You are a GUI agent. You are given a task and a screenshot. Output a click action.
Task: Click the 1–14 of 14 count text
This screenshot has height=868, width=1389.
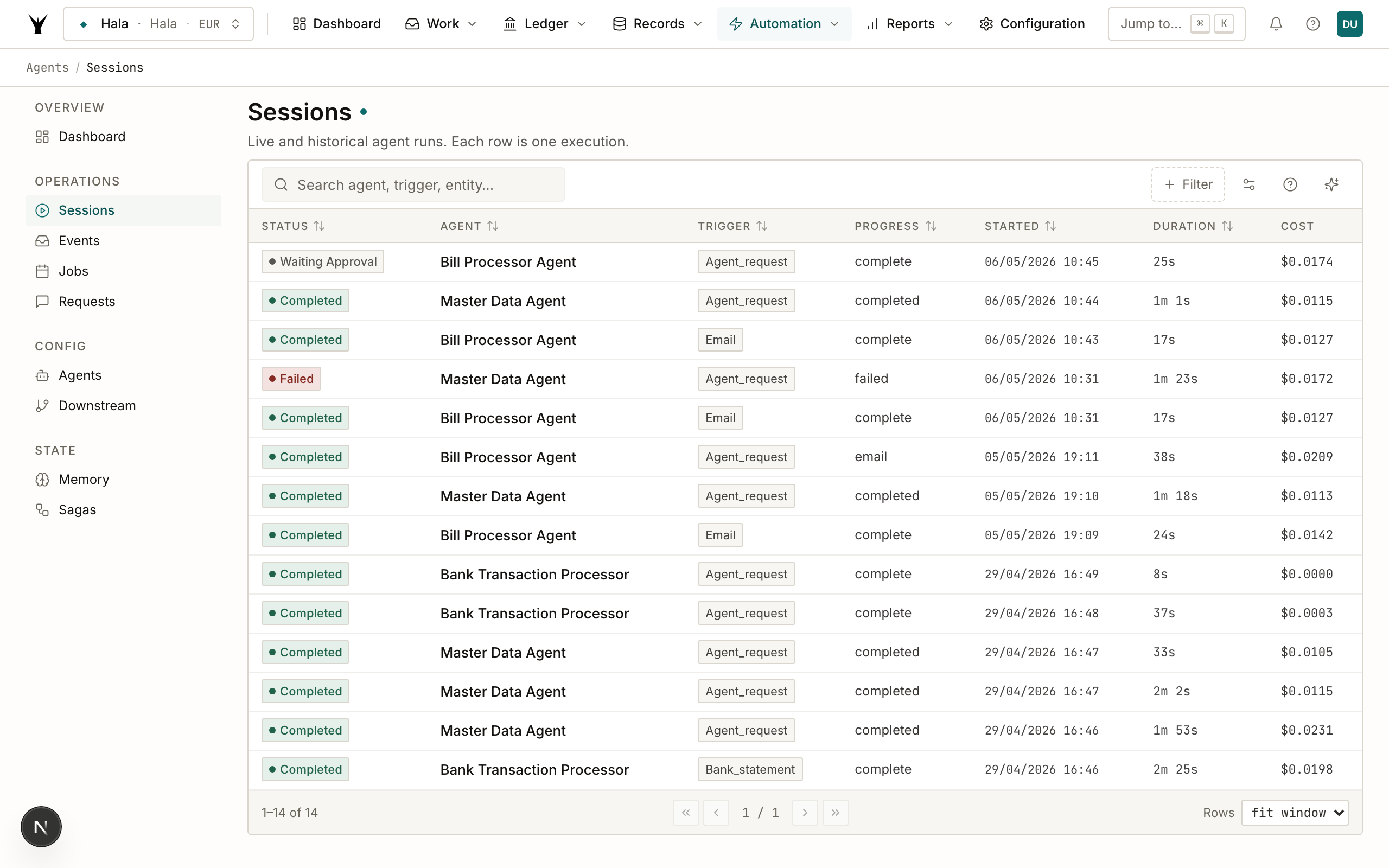289,812
